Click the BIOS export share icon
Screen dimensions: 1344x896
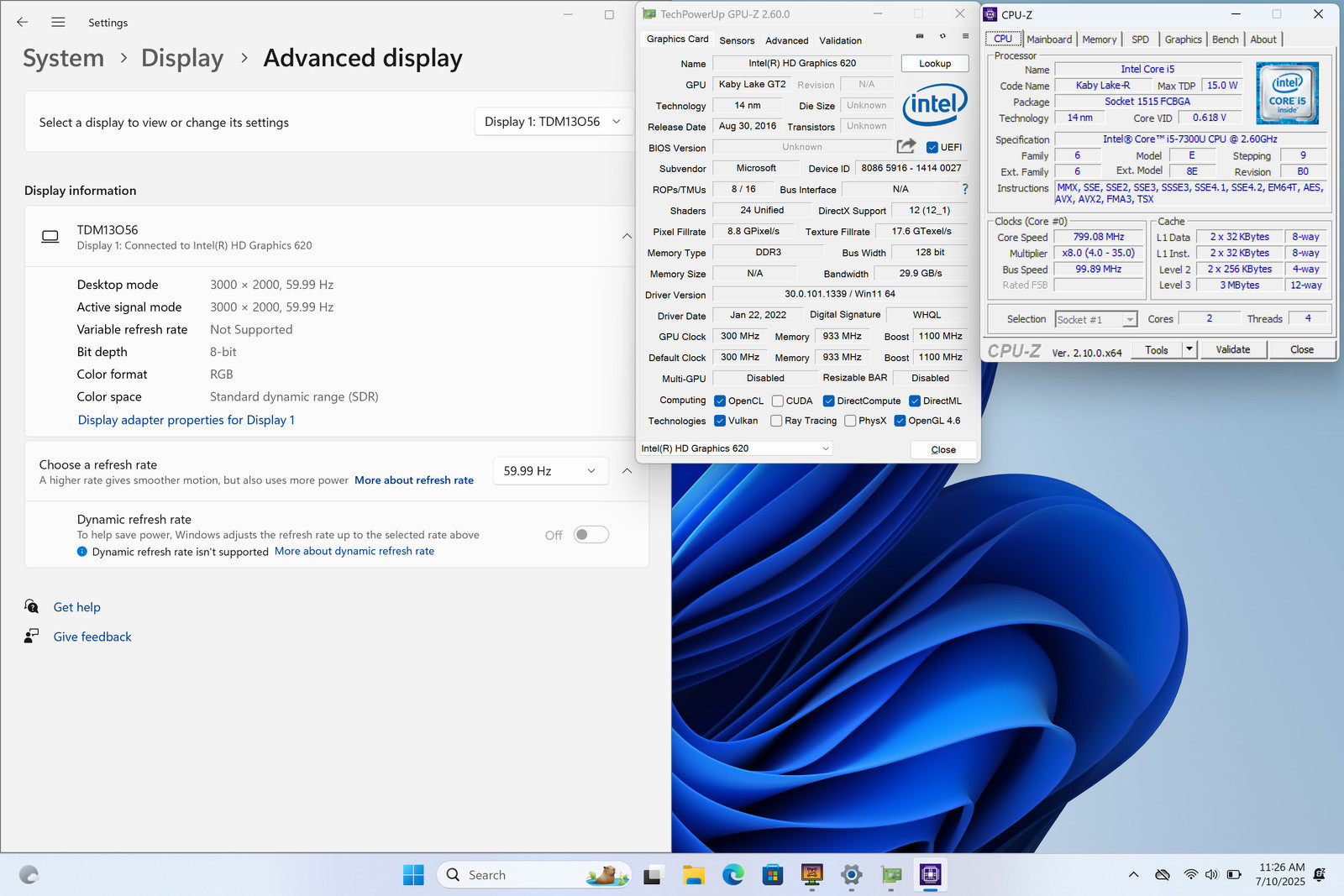pyautogui.click(x=906, y=146)
